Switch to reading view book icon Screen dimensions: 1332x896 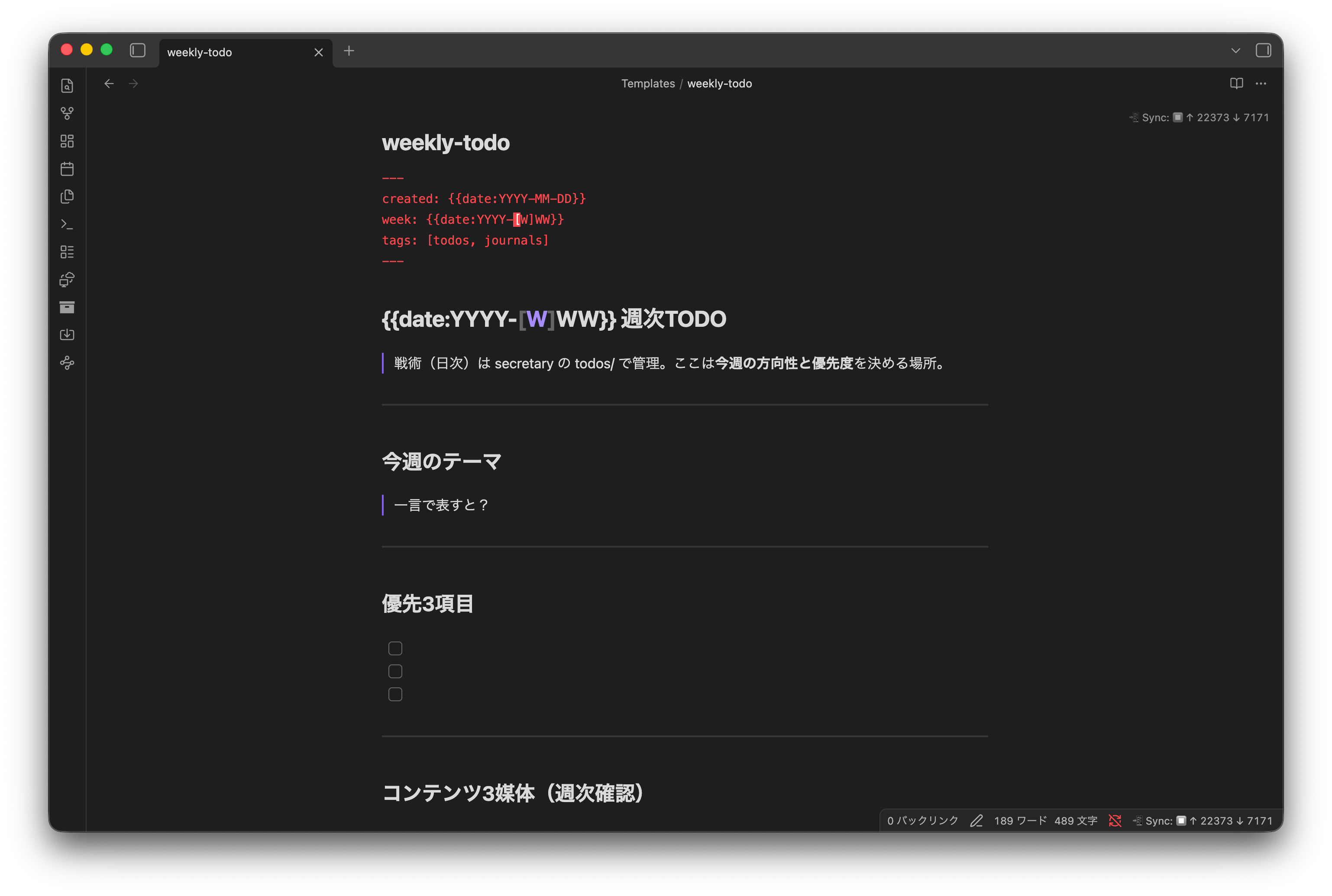point(1236,84)
